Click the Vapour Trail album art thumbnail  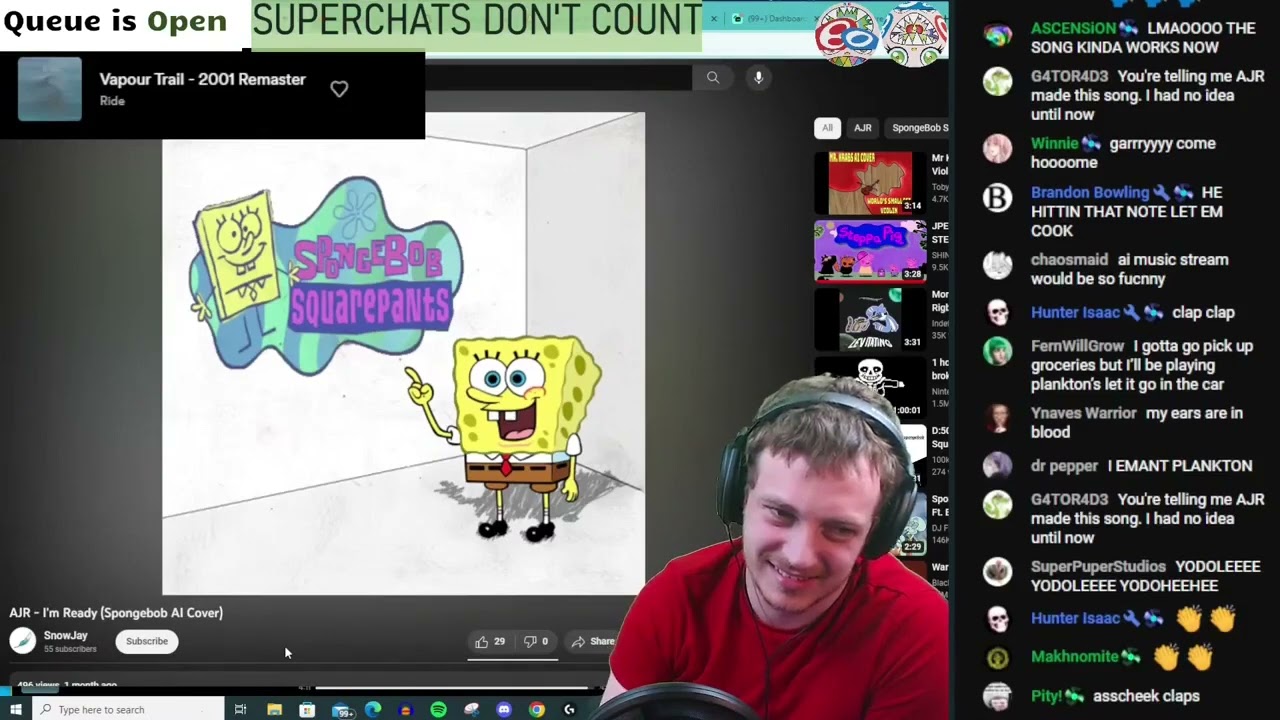pyautogui.click(x=50, y=89)
